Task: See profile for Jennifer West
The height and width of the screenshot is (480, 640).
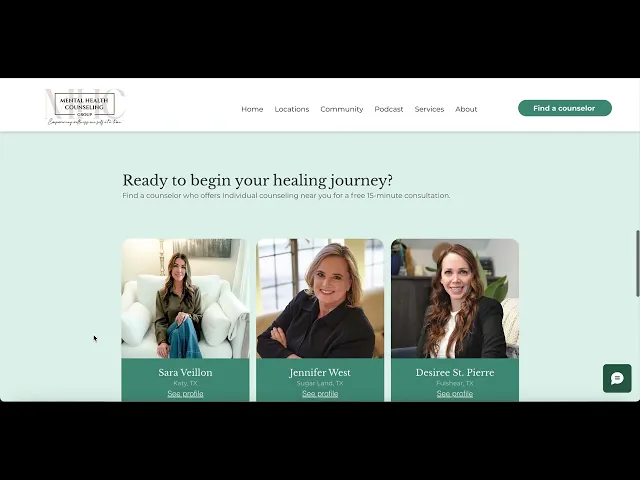Action: pyautogui.click(x=320, y=393)
